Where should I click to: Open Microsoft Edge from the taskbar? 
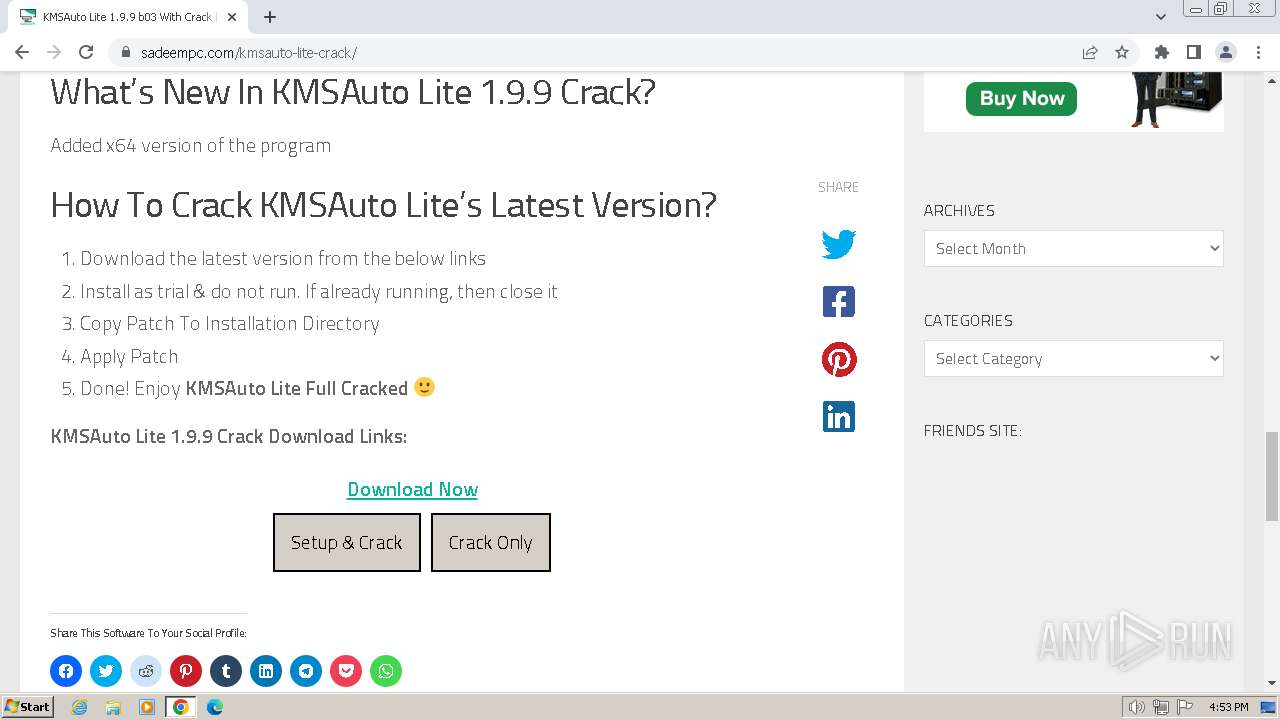[215, 707]
